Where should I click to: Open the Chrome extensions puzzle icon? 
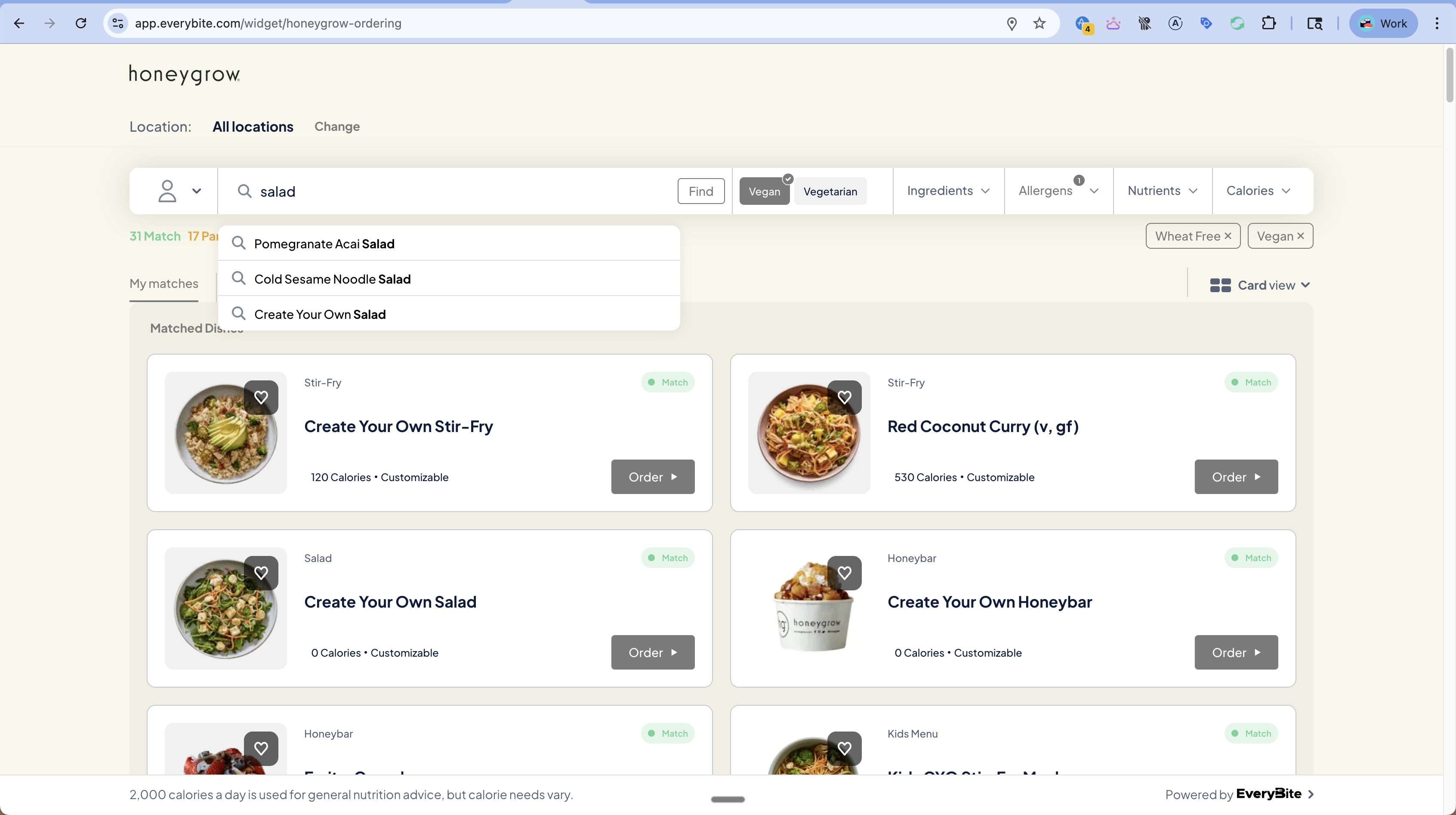point(1269,23)
